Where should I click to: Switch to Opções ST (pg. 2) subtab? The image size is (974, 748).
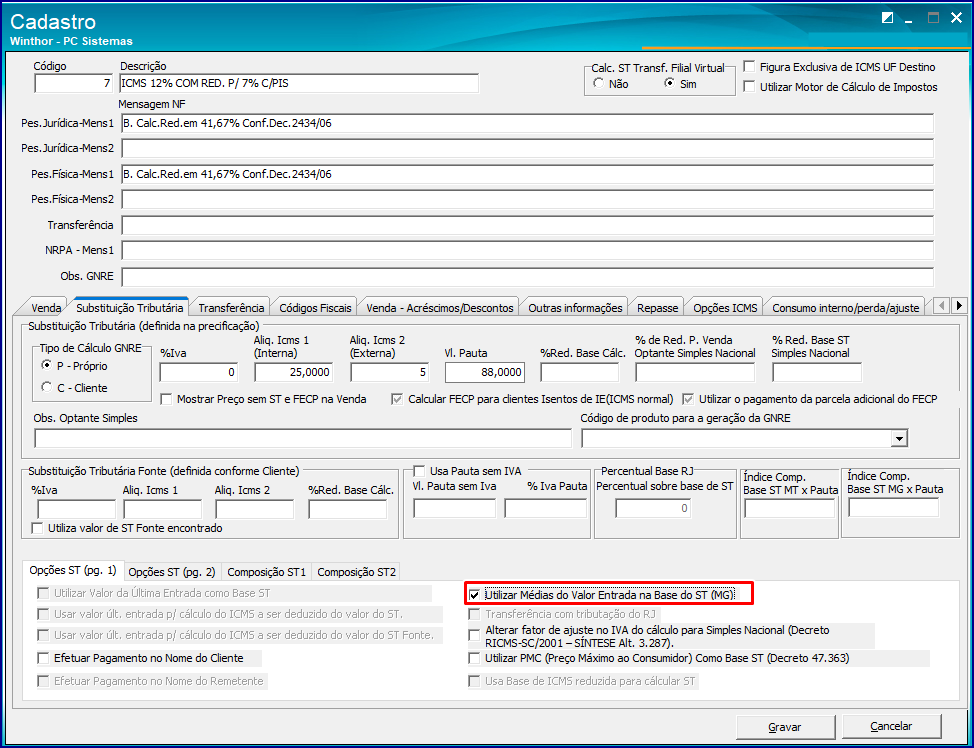click(x=171, y=572)
